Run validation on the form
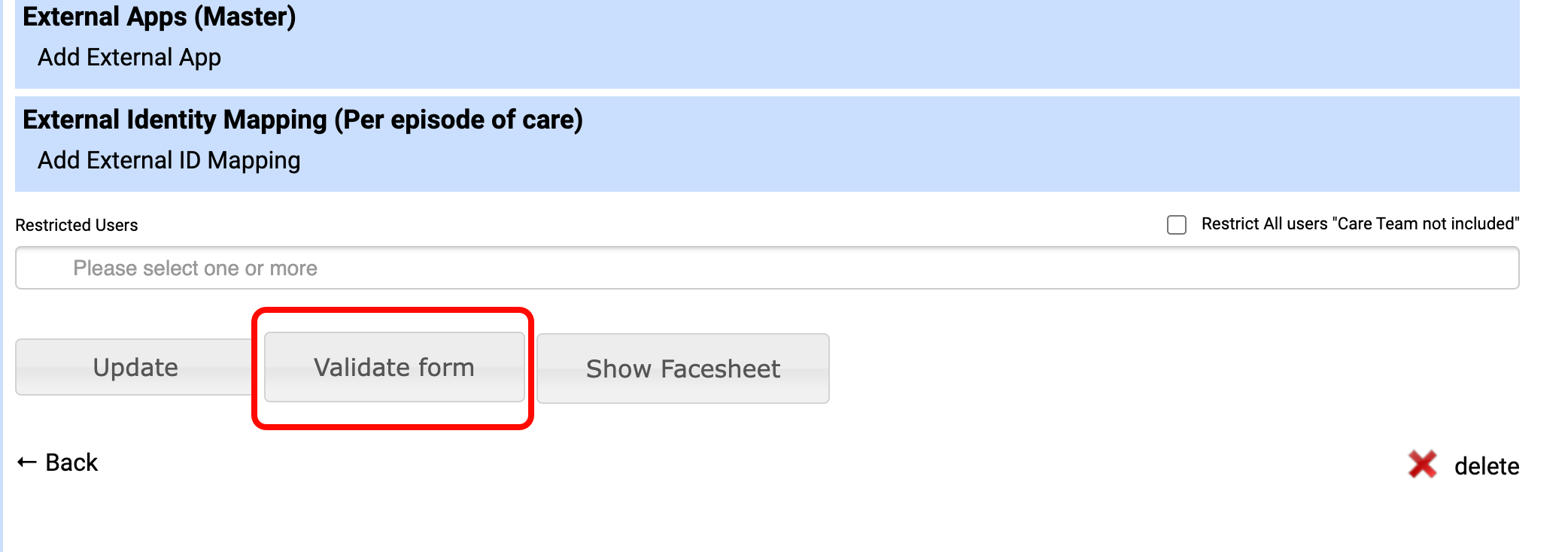 (394, 368)
